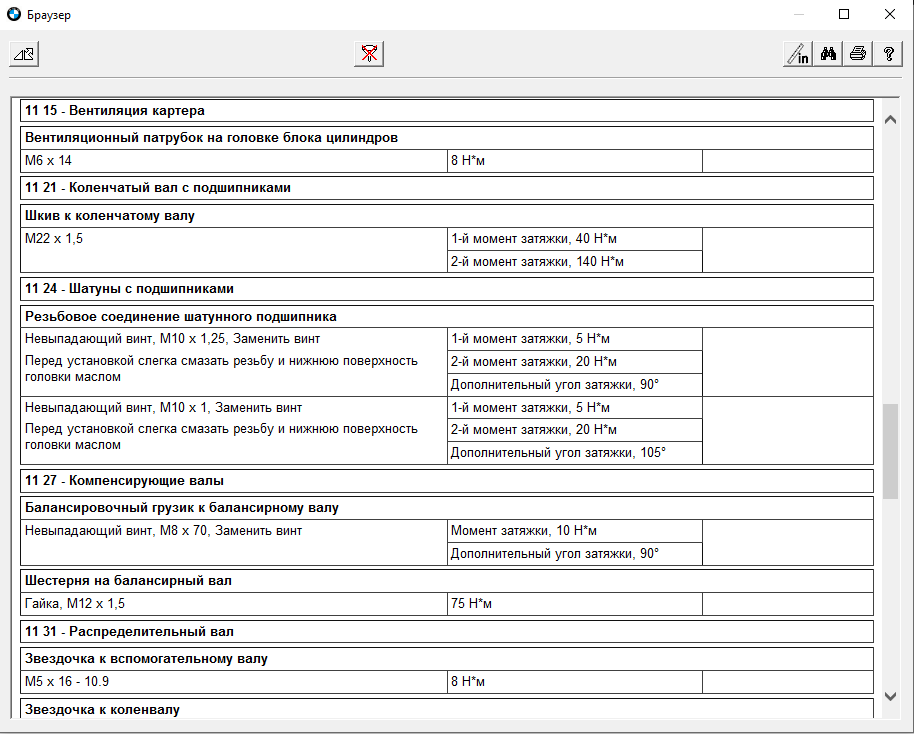Open help with the question mark icon
Image resolution: width=914 pixels, height=734 pixels.
pyautogui.click(x=888, y=54)
